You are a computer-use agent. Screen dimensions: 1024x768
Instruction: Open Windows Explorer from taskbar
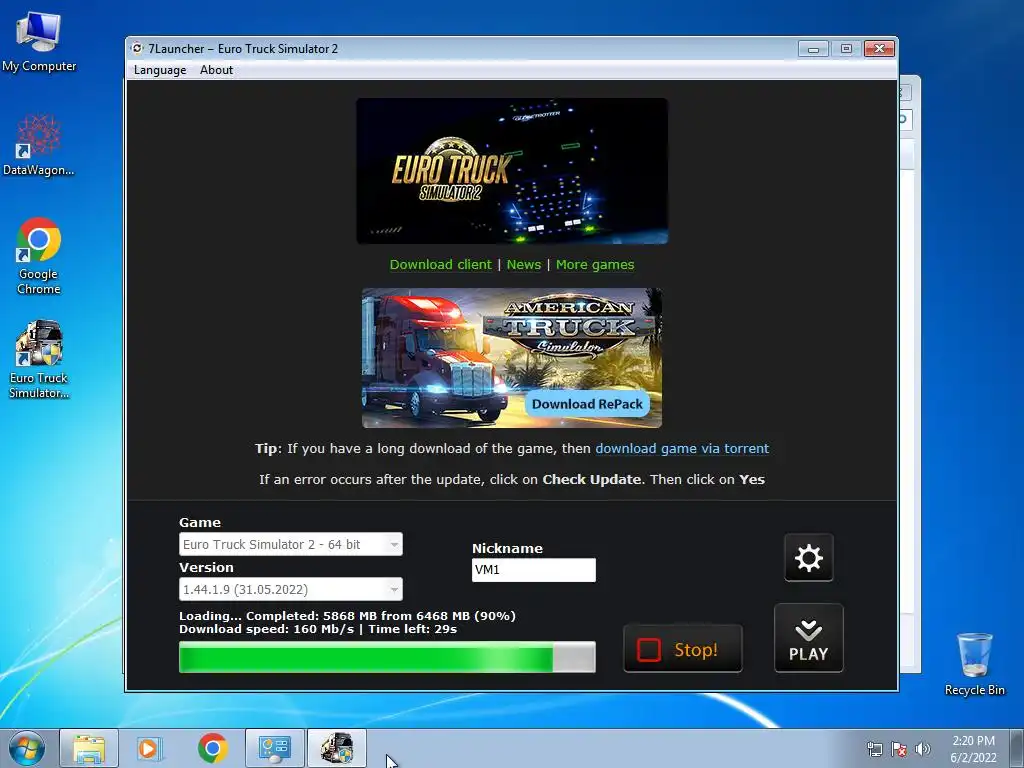(89, 748)
